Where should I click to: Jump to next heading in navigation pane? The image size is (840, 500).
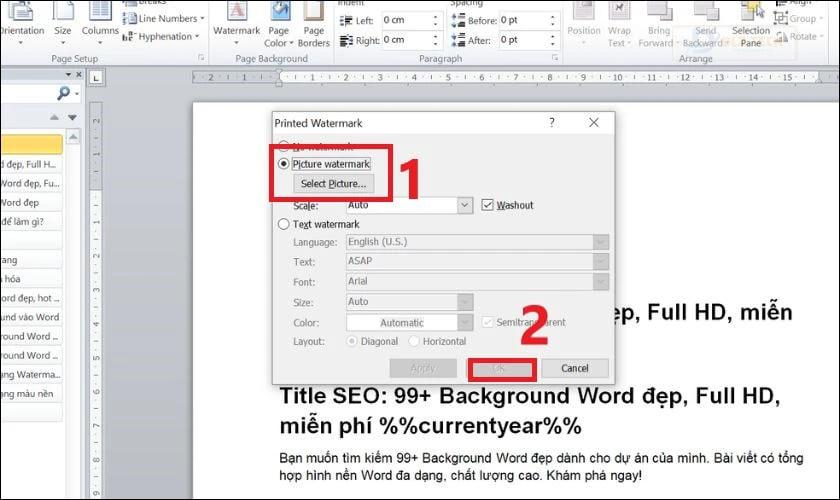pos(72,117)
